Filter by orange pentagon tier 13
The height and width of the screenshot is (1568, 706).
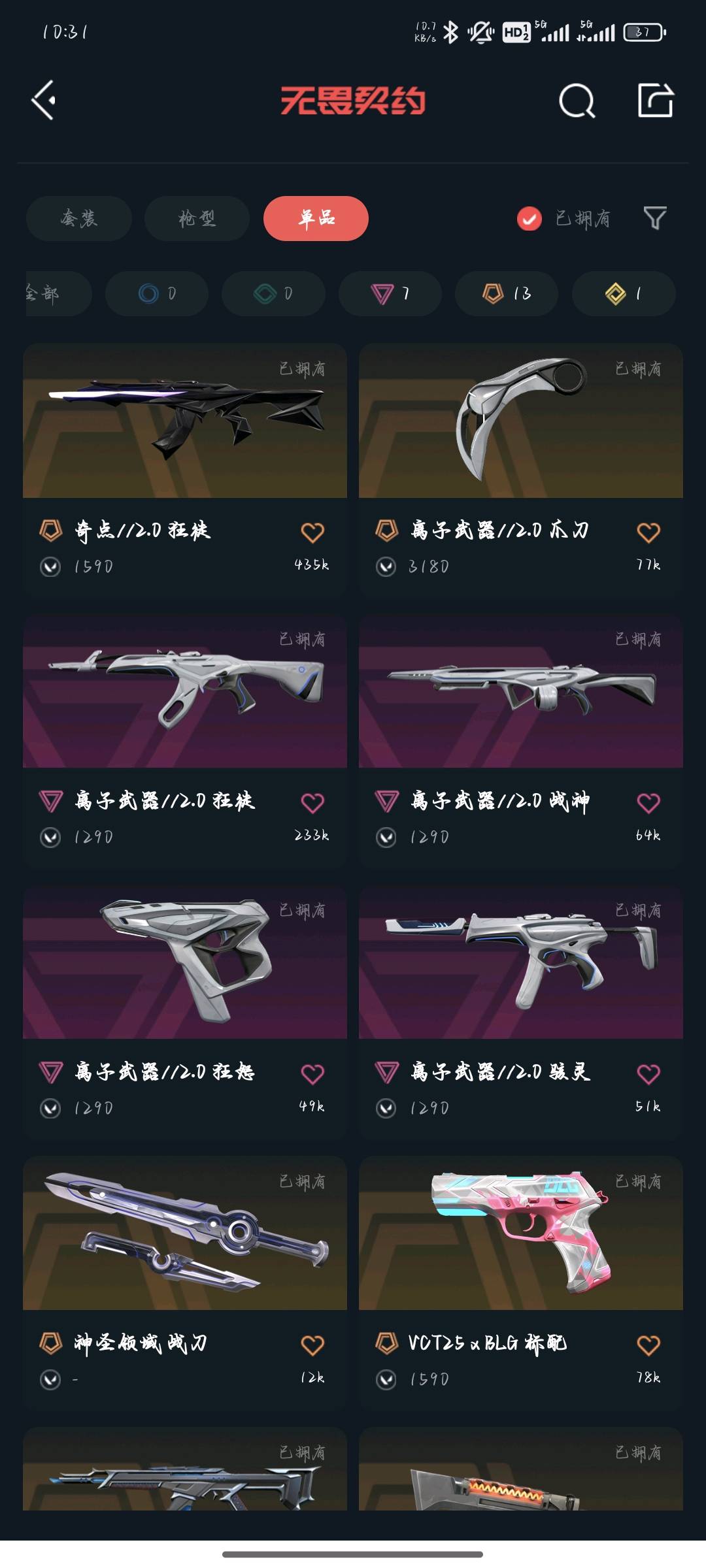point(507,293)
